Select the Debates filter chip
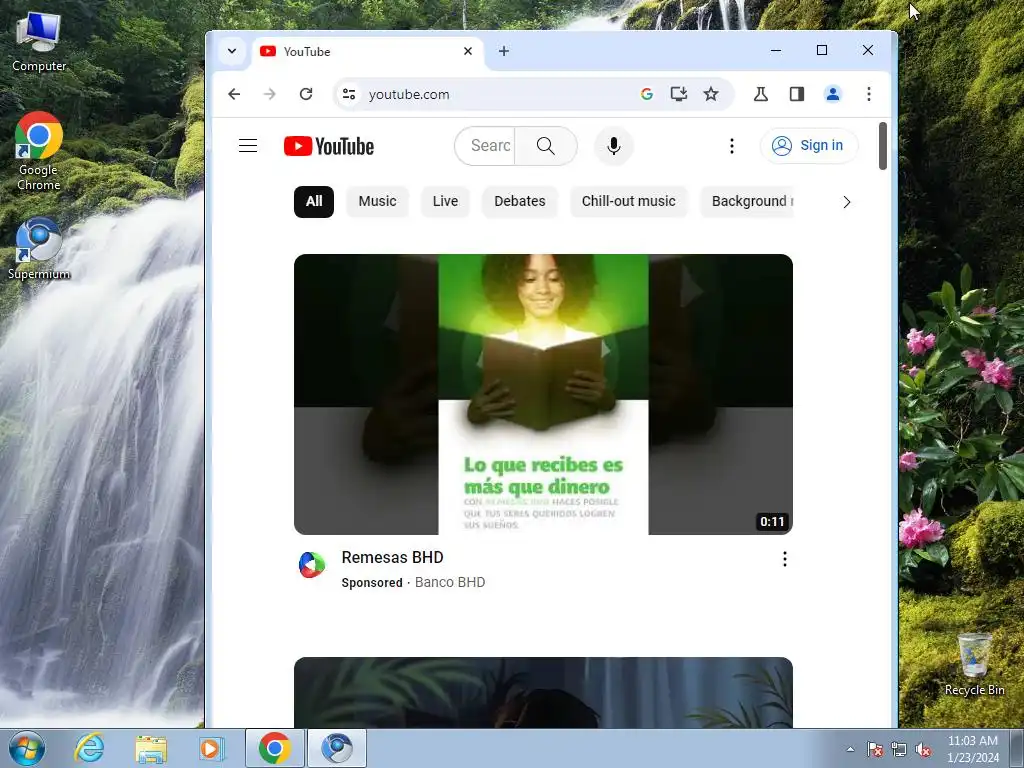1024x768 pixels. (x=519, y=201)
